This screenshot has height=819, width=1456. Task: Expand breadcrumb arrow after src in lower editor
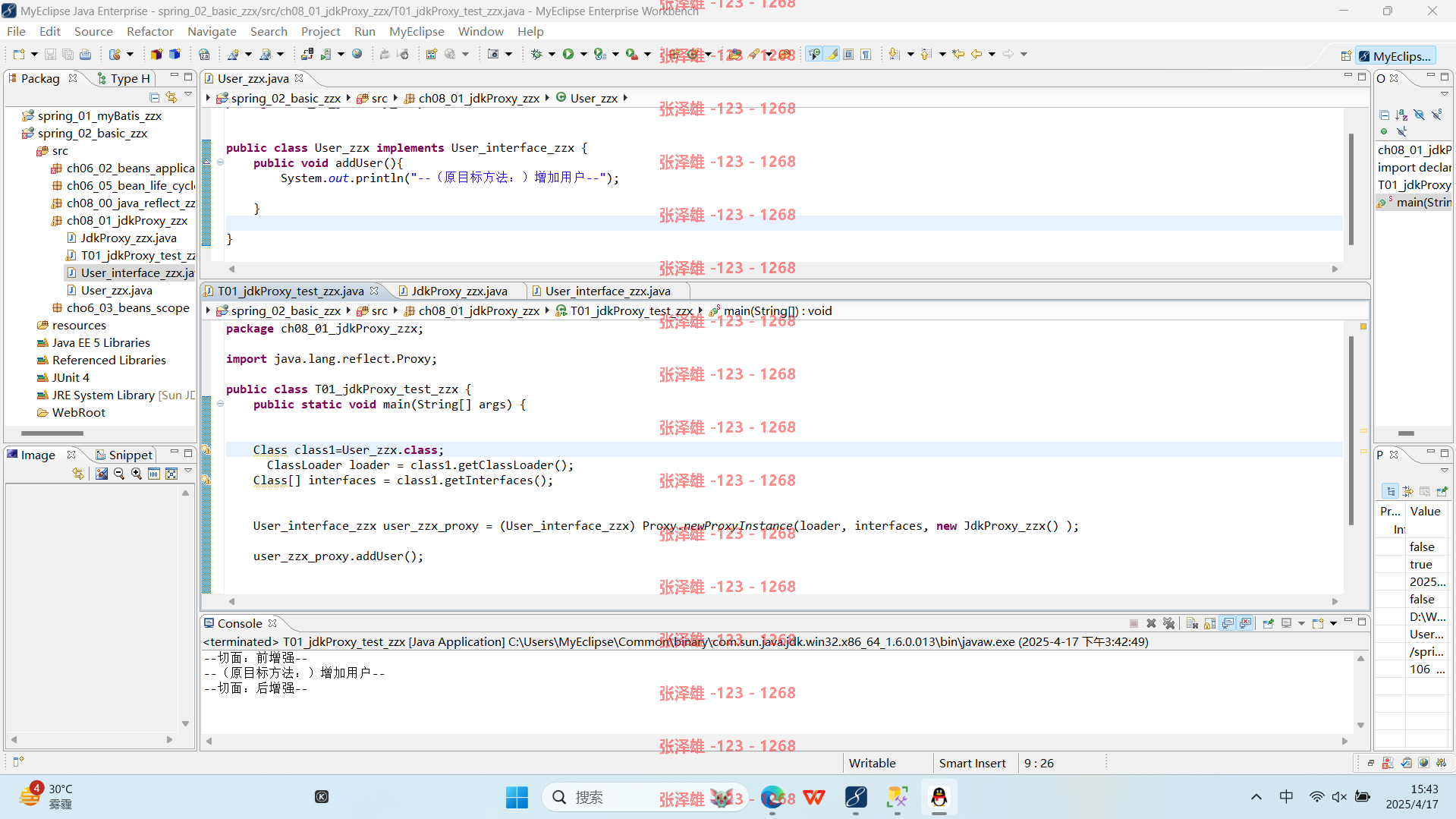(395, 310)
